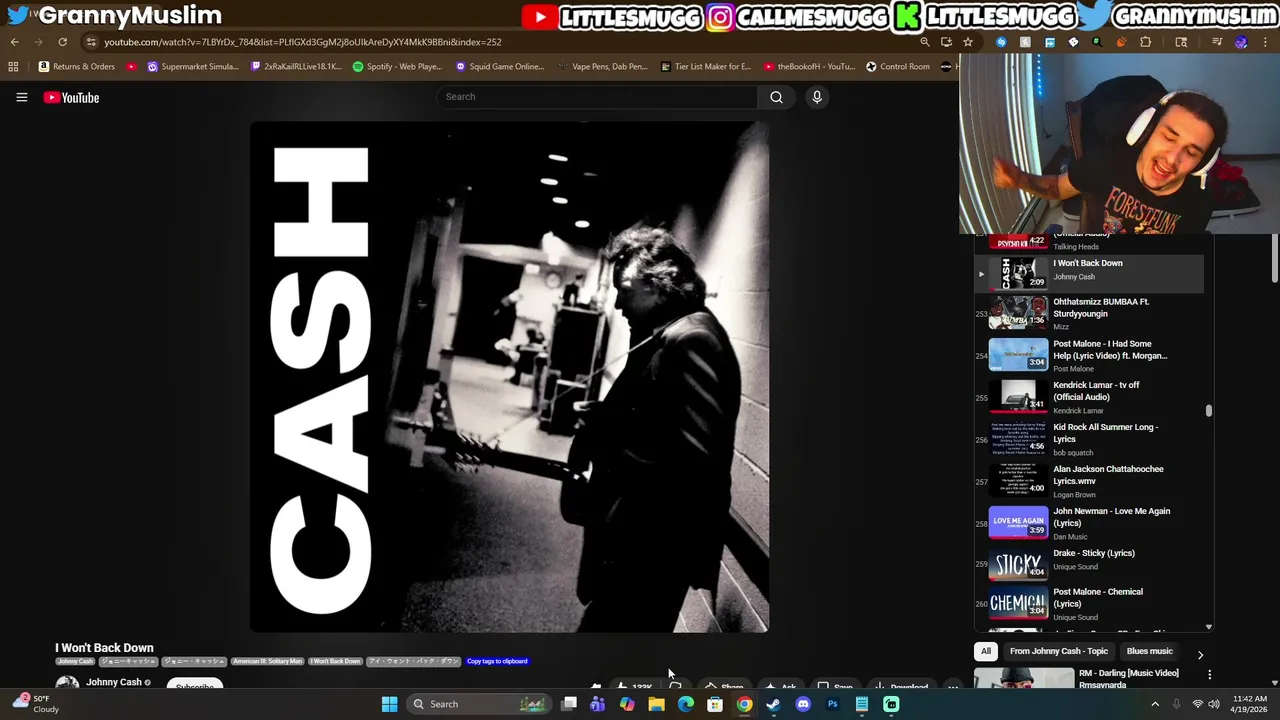Open the Post Malone I Had Some Help thumbnail
Viewport: 1280px width, 720px height.
point(1018,355)
